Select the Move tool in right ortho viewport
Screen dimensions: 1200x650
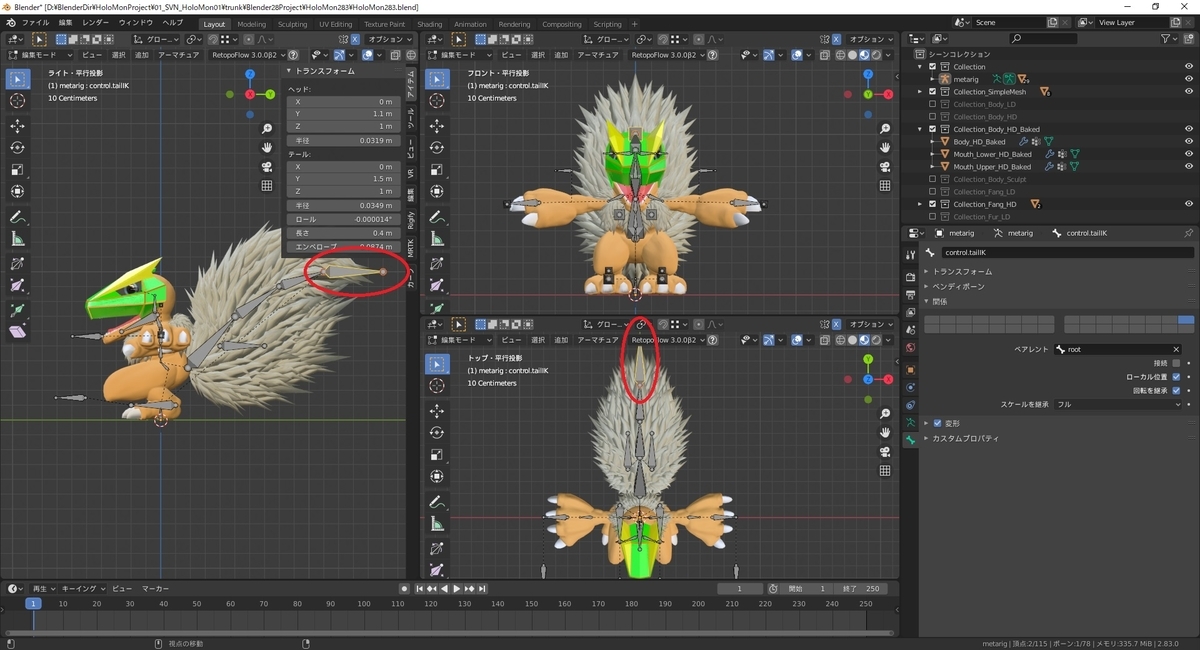(x=17, y=126)
